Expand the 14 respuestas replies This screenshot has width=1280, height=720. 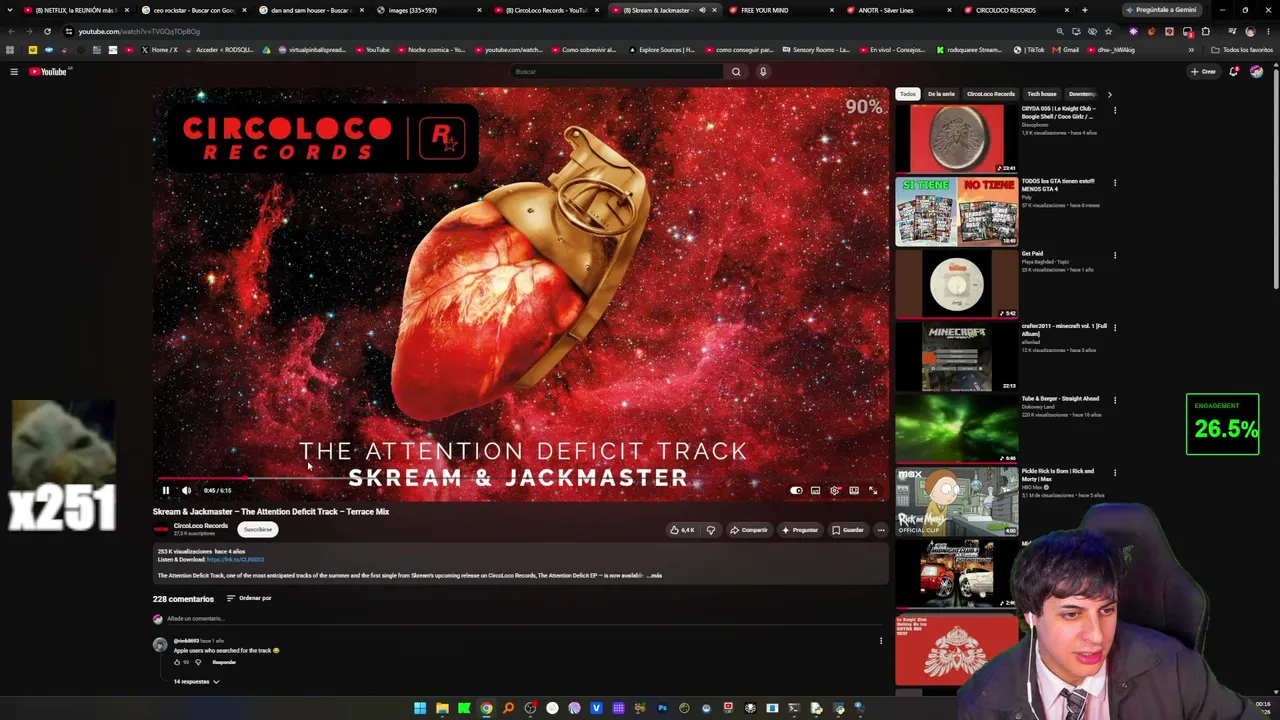point(196,682)
